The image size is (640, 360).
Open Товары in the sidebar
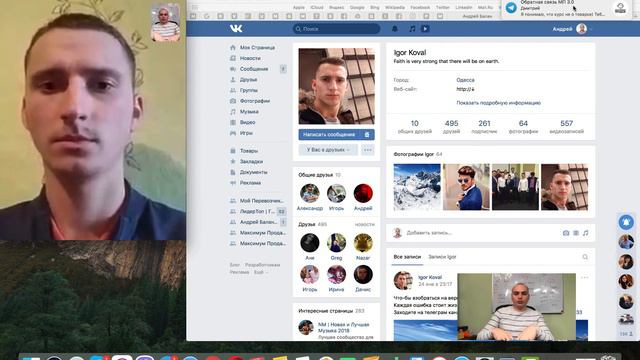(249, 151)
